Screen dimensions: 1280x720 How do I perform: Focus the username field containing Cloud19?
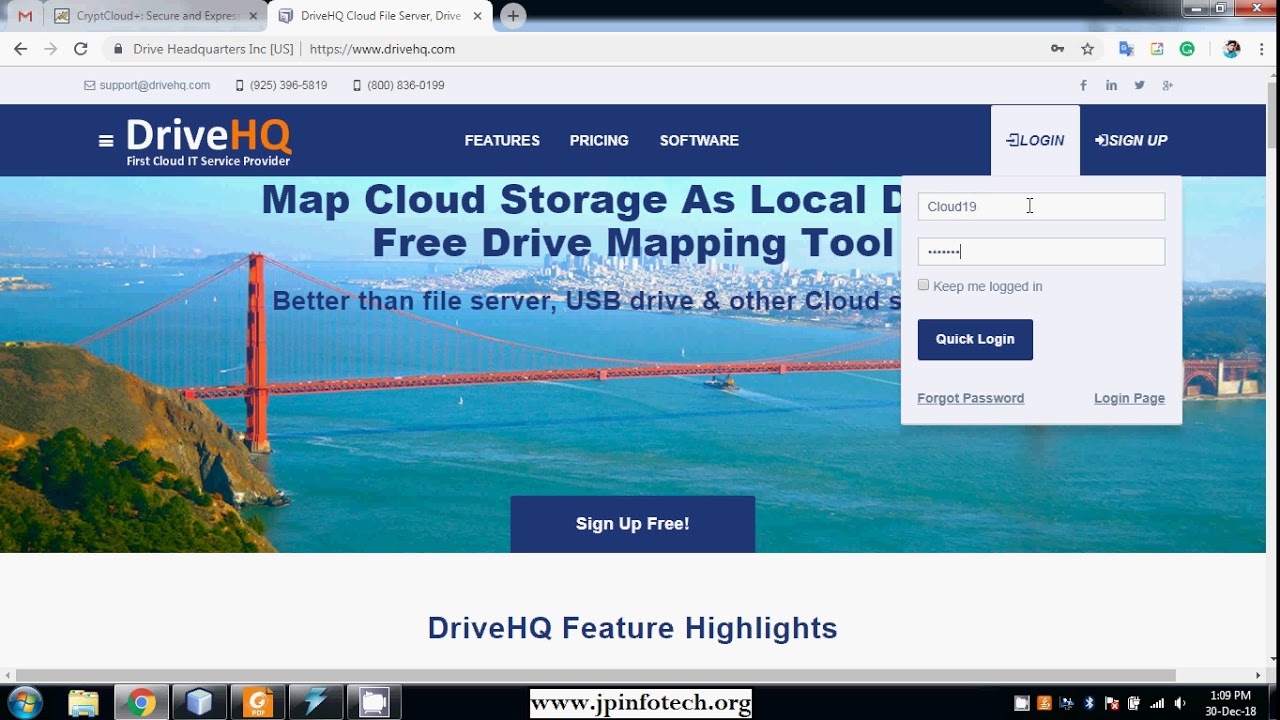[x=1041, y=206]
